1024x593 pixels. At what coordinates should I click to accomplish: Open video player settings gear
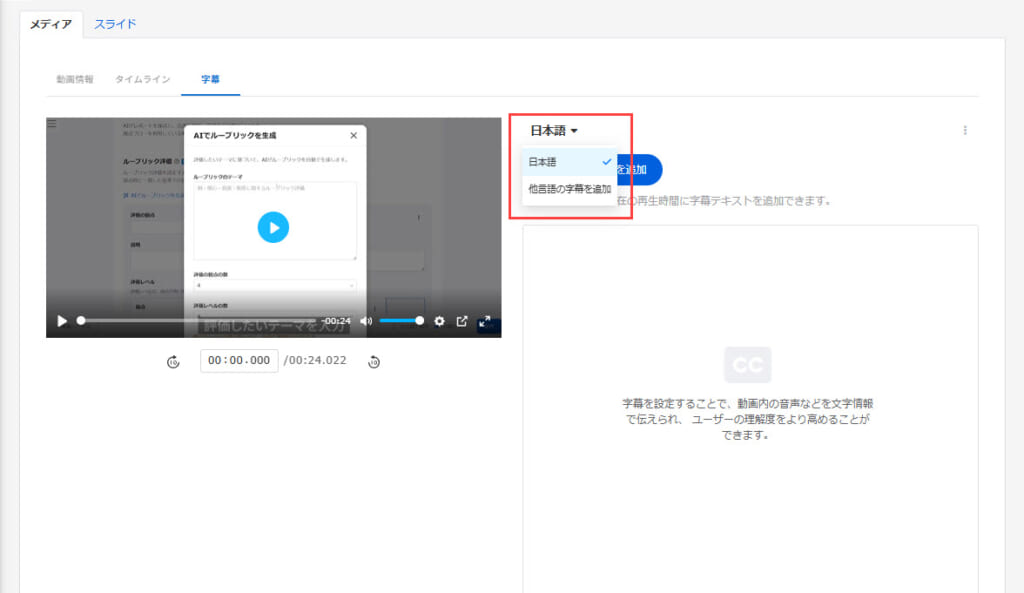tap(439, 321)
